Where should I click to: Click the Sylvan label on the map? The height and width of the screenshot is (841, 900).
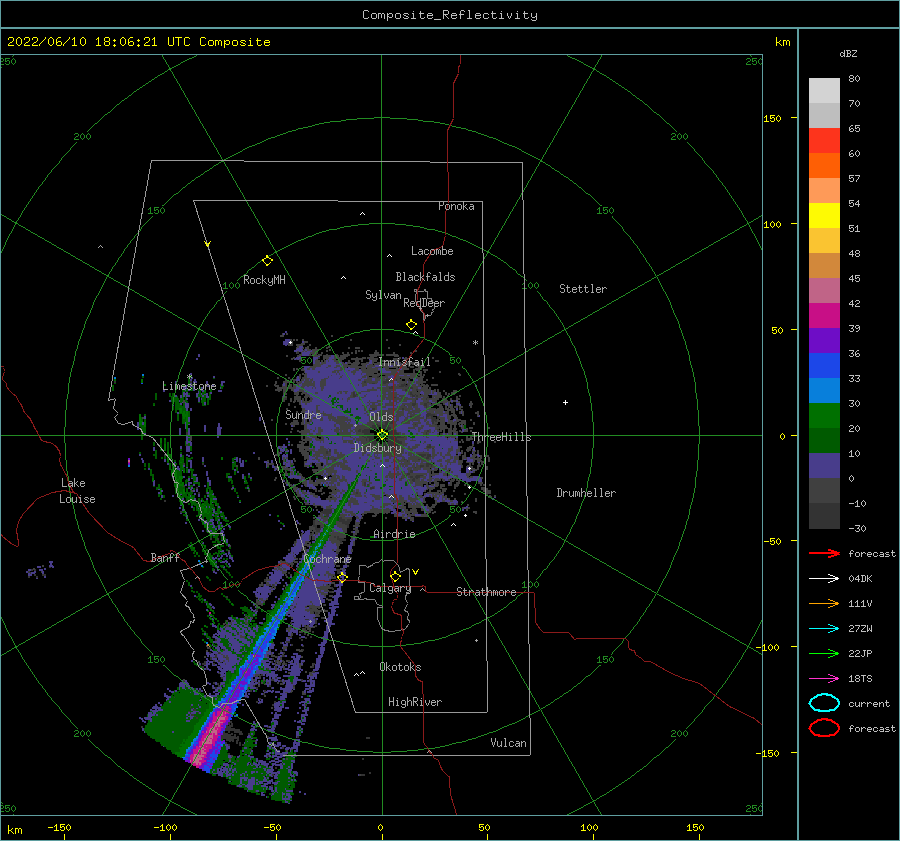(383, 295)
